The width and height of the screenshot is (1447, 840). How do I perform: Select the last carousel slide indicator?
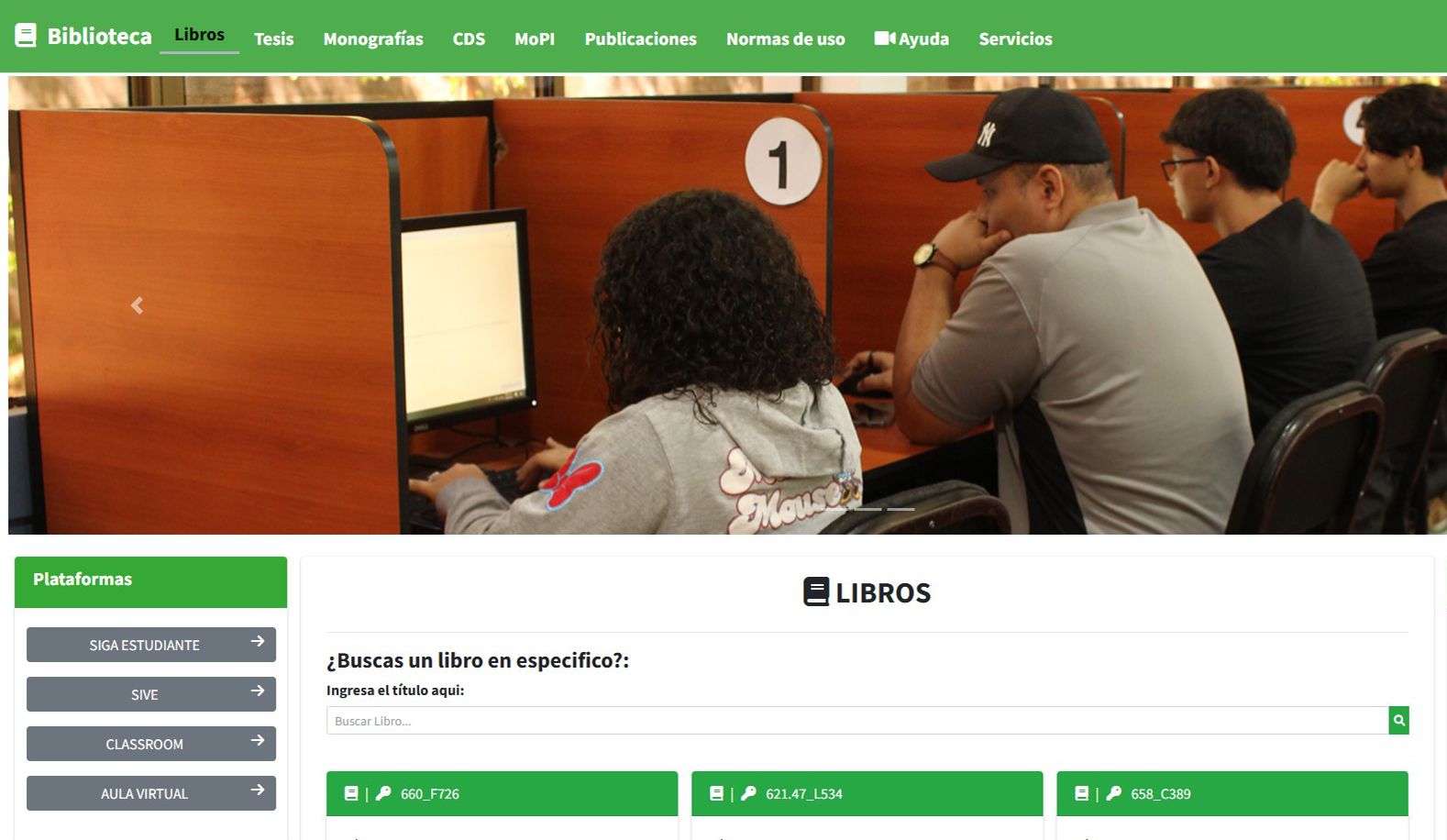point(900,509)
